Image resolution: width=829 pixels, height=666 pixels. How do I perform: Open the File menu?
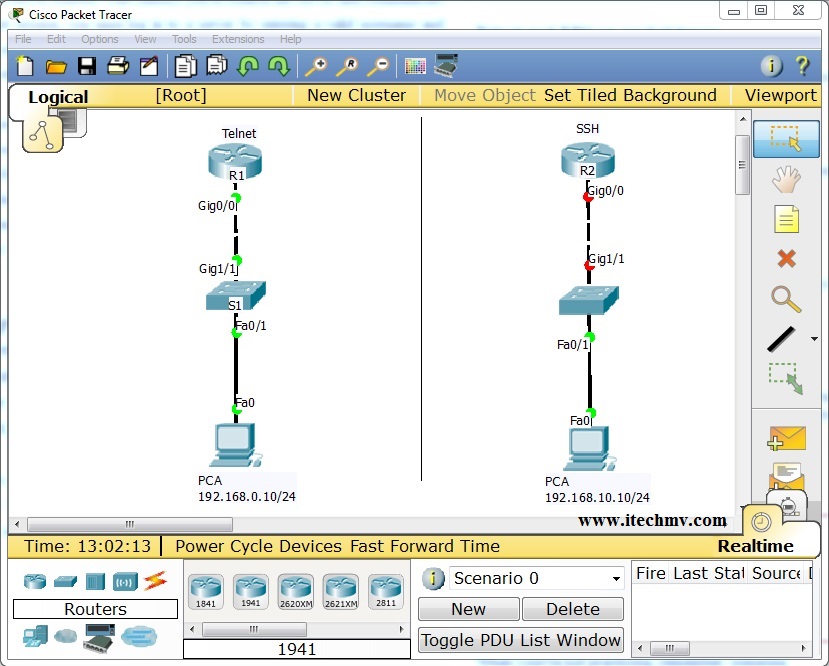[23, 39]
